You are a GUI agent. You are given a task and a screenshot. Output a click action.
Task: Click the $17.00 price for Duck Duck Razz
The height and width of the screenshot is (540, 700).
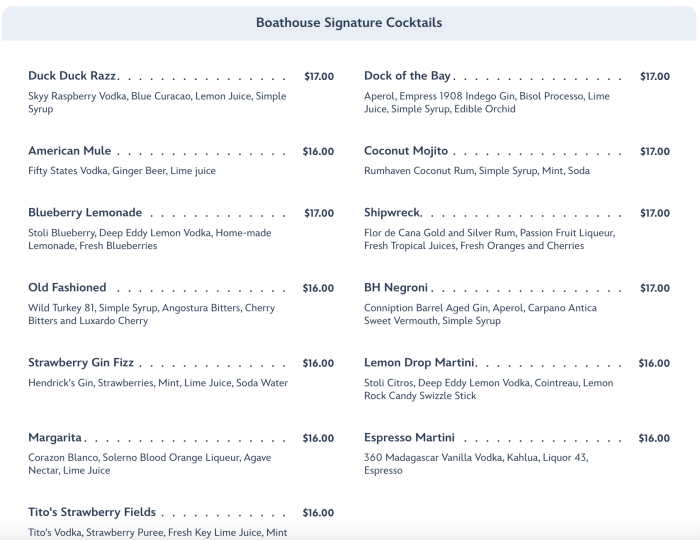[319, 77]
